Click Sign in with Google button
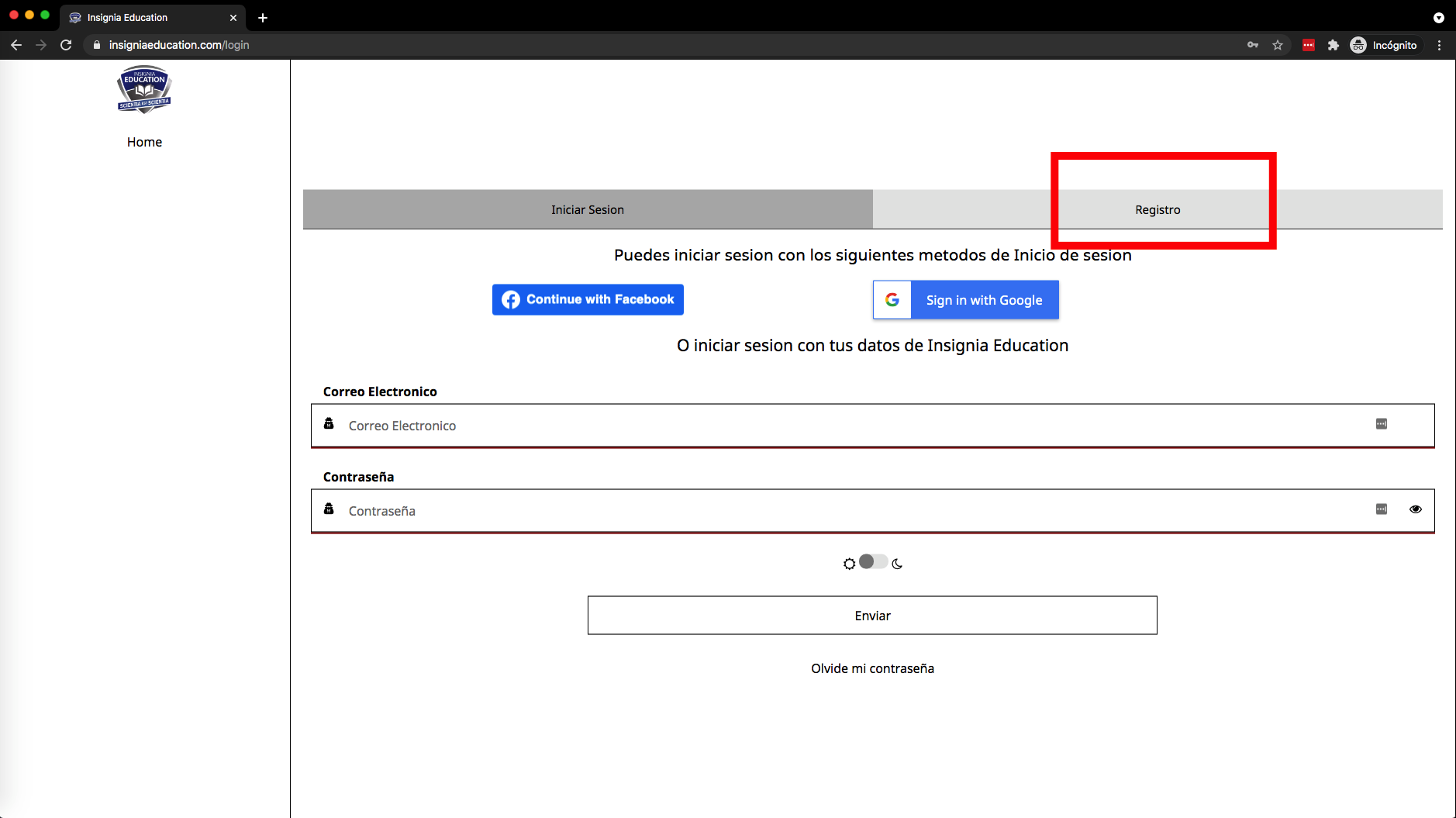 click(x=966, y=300)
